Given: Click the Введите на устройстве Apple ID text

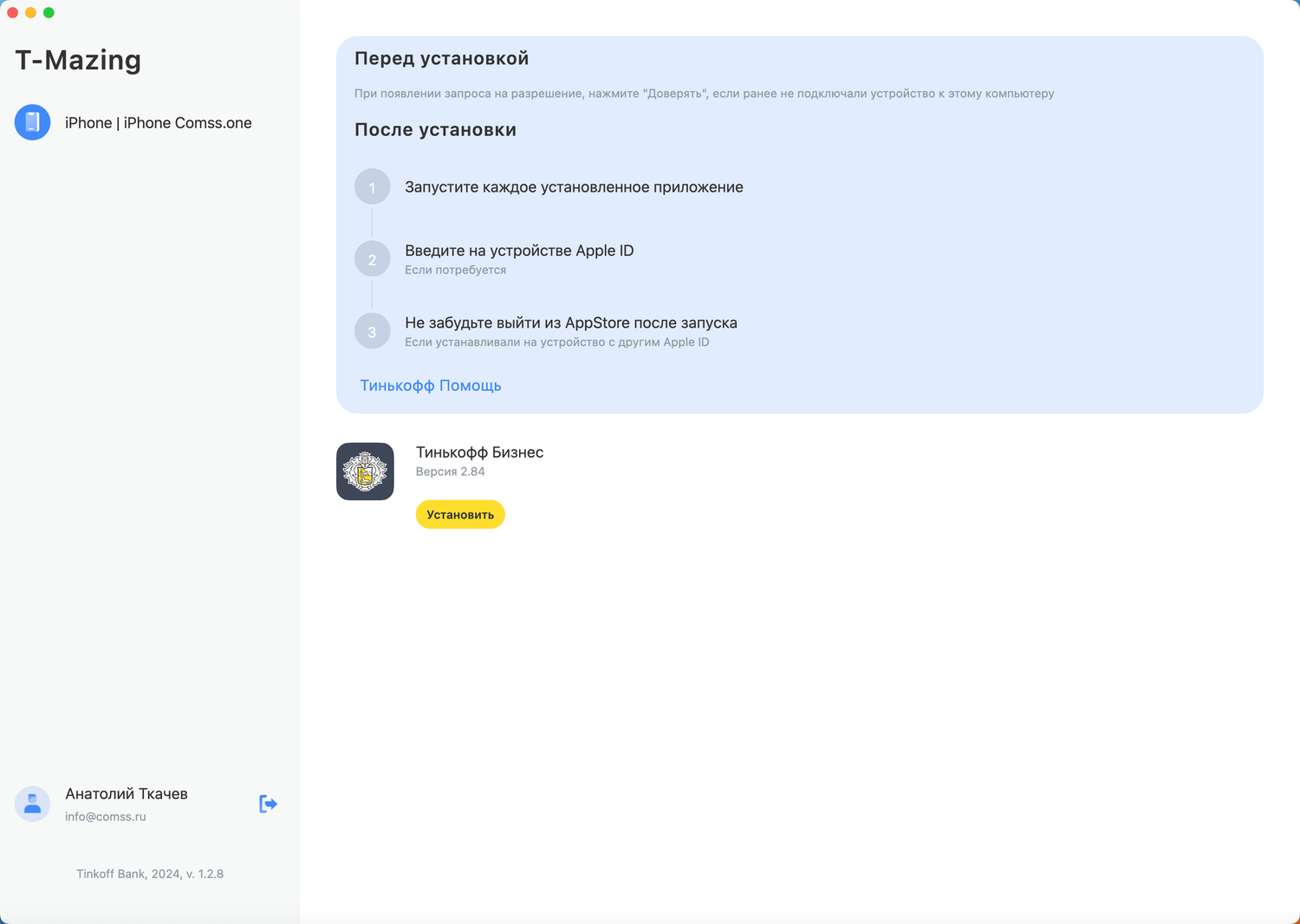Looking at the screenshot, I should click(x=520, y=251).
